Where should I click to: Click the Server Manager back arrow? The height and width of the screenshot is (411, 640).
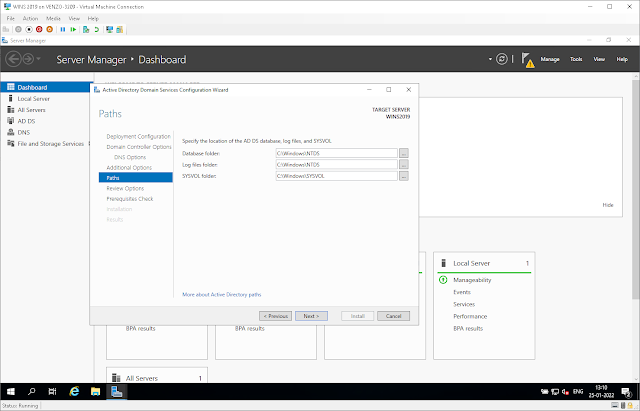(13, 59)
